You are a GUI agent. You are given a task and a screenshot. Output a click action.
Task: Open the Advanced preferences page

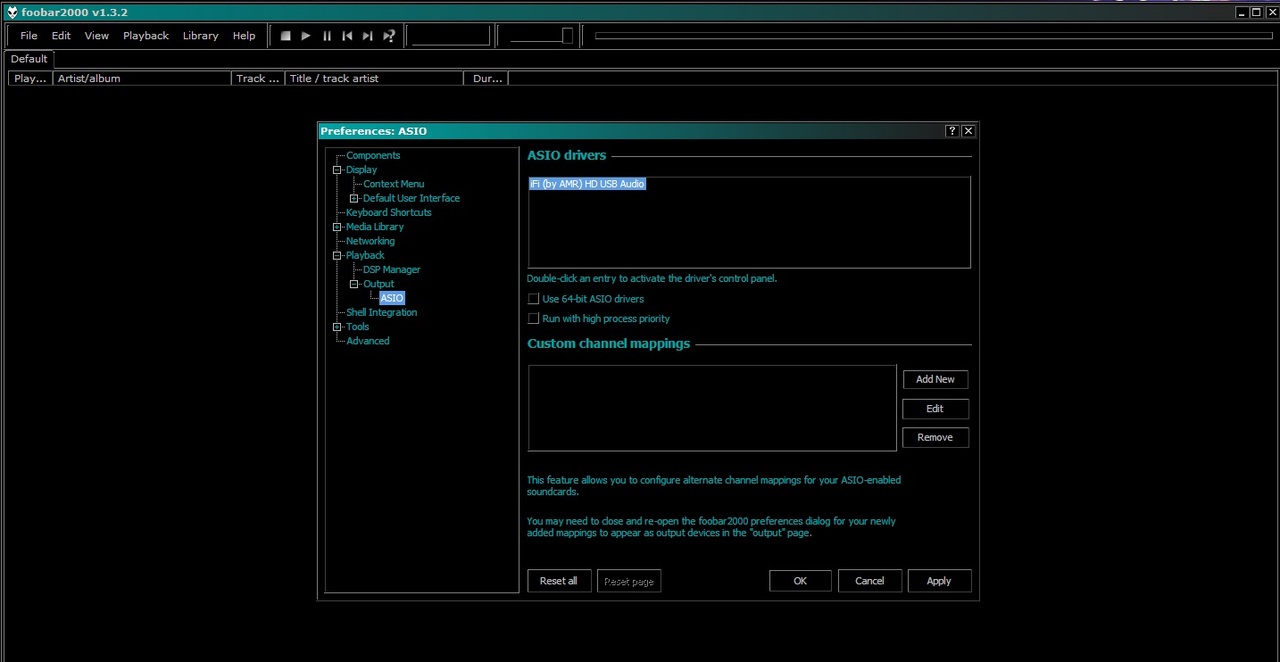368,341
